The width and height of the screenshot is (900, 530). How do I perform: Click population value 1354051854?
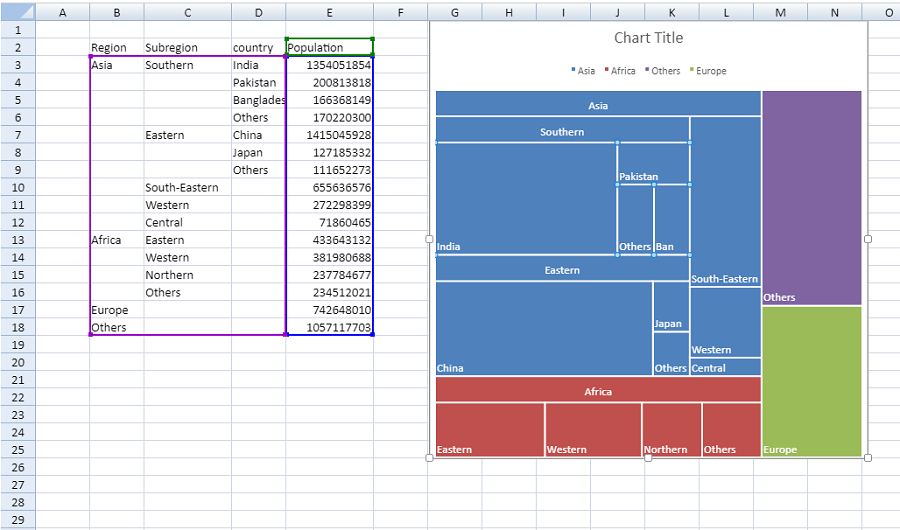(329, 65)
